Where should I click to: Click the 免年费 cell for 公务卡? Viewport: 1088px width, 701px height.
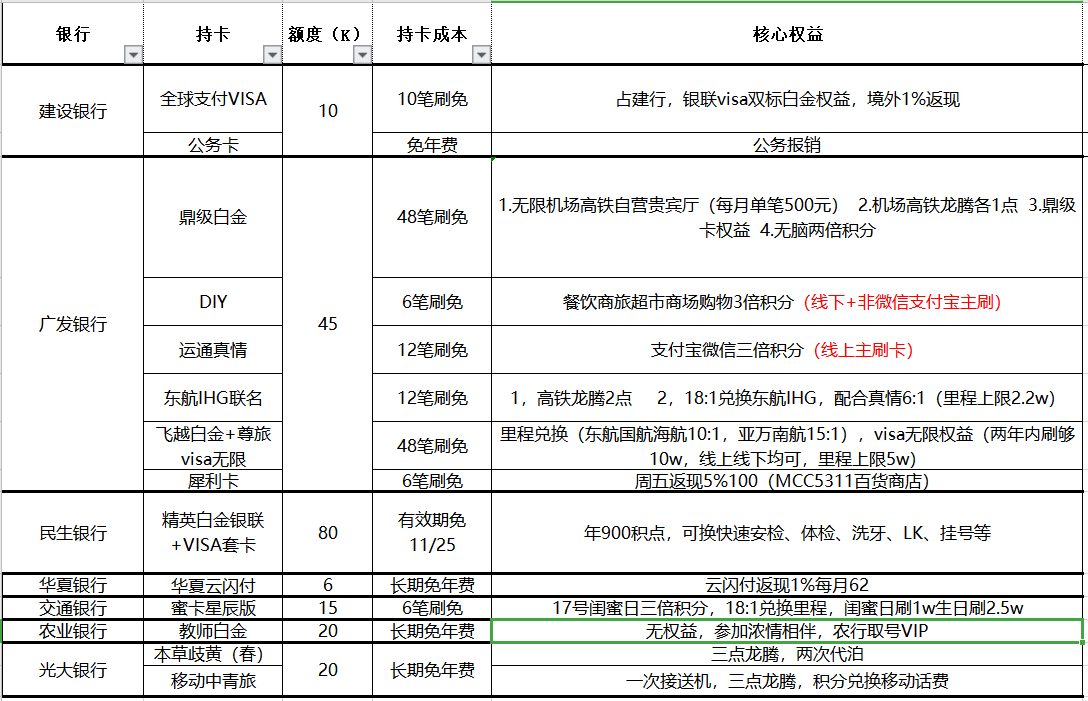[432, 145]
